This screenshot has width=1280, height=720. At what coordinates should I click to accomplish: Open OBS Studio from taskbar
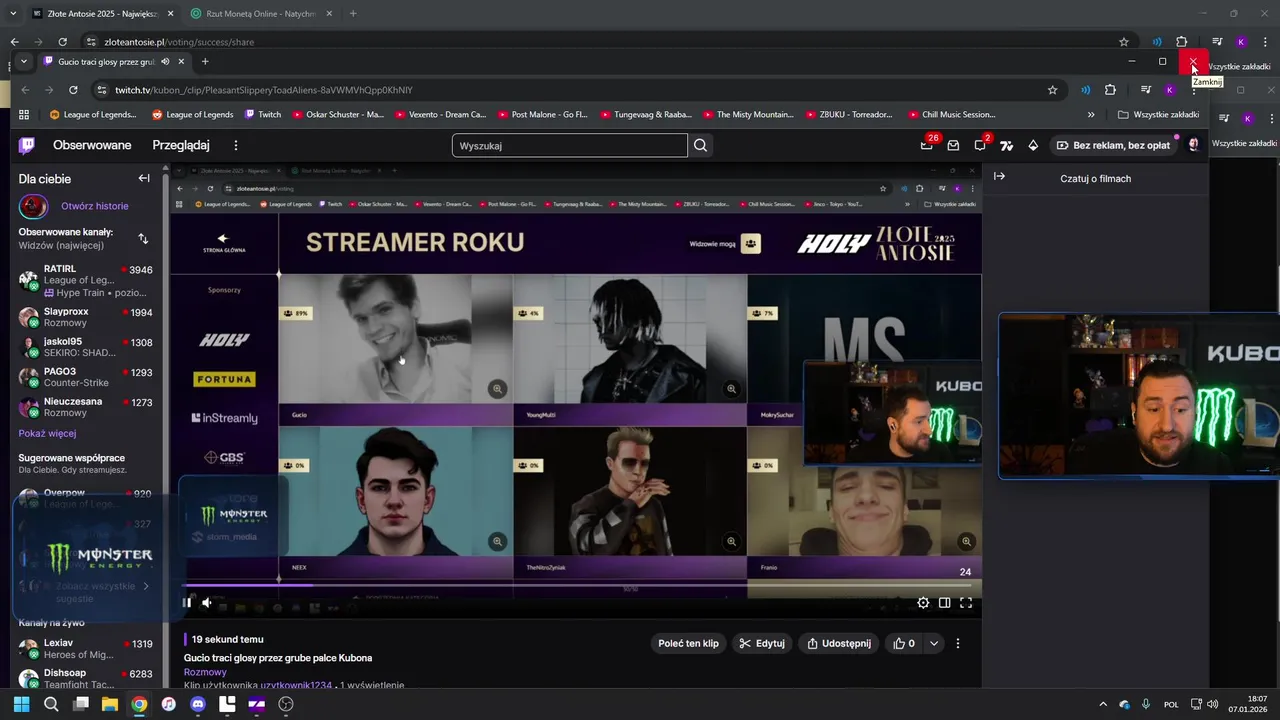286,704
